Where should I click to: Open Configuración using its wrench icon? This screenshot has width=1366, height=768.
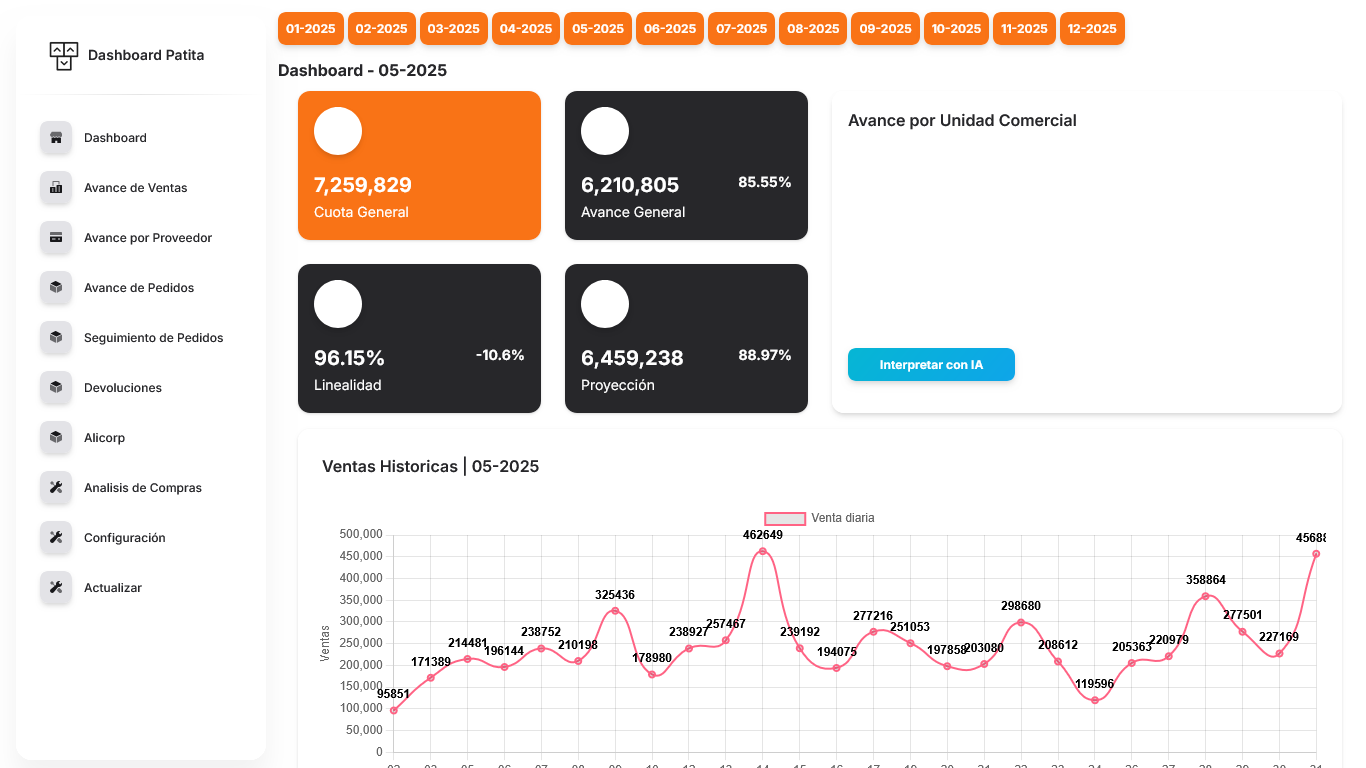(x=55, y=537)
